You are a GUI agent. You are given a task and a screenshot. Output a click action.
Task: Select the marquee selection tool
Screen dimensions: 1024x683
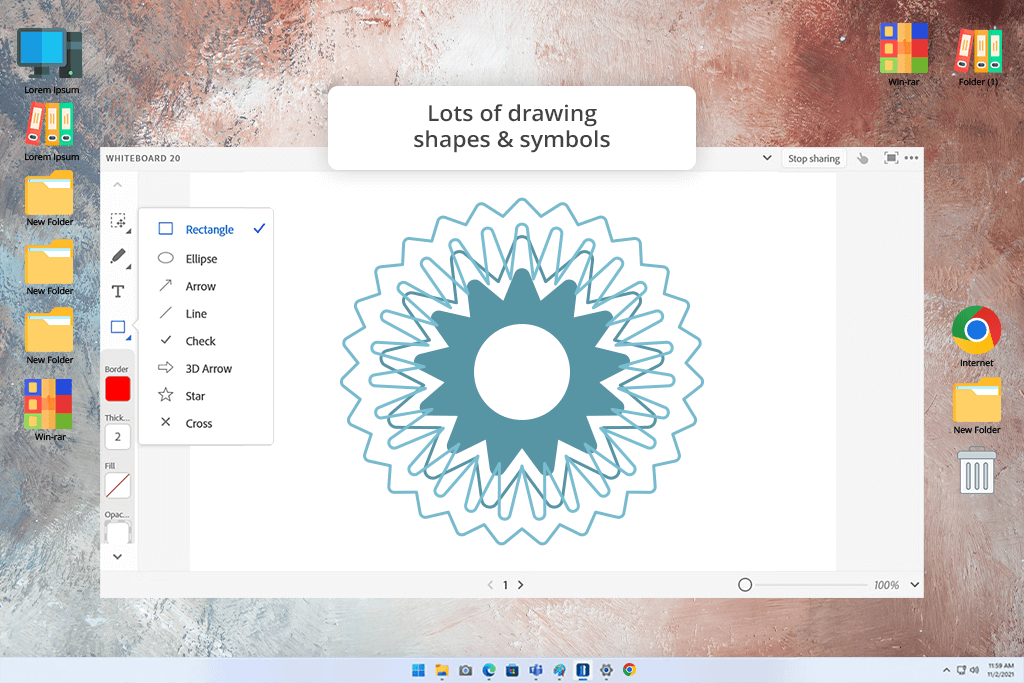(x=118, y=221)
